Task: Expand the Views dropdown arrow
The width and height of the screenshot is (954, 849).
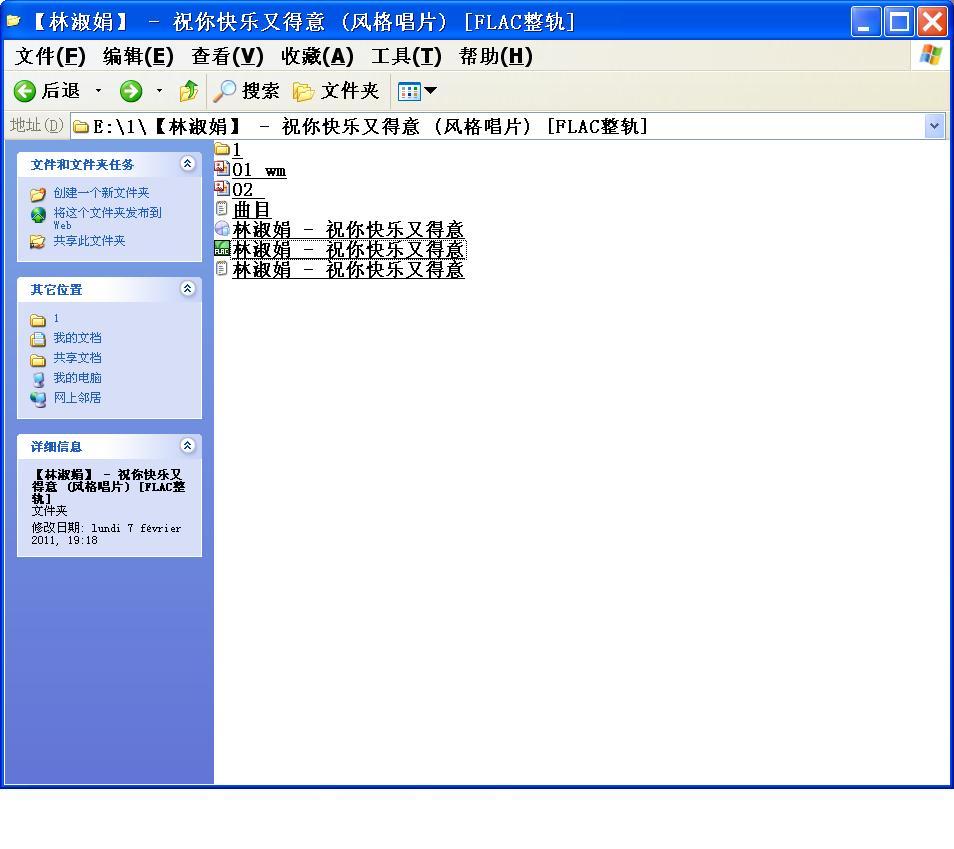Action: pos(431,91)
